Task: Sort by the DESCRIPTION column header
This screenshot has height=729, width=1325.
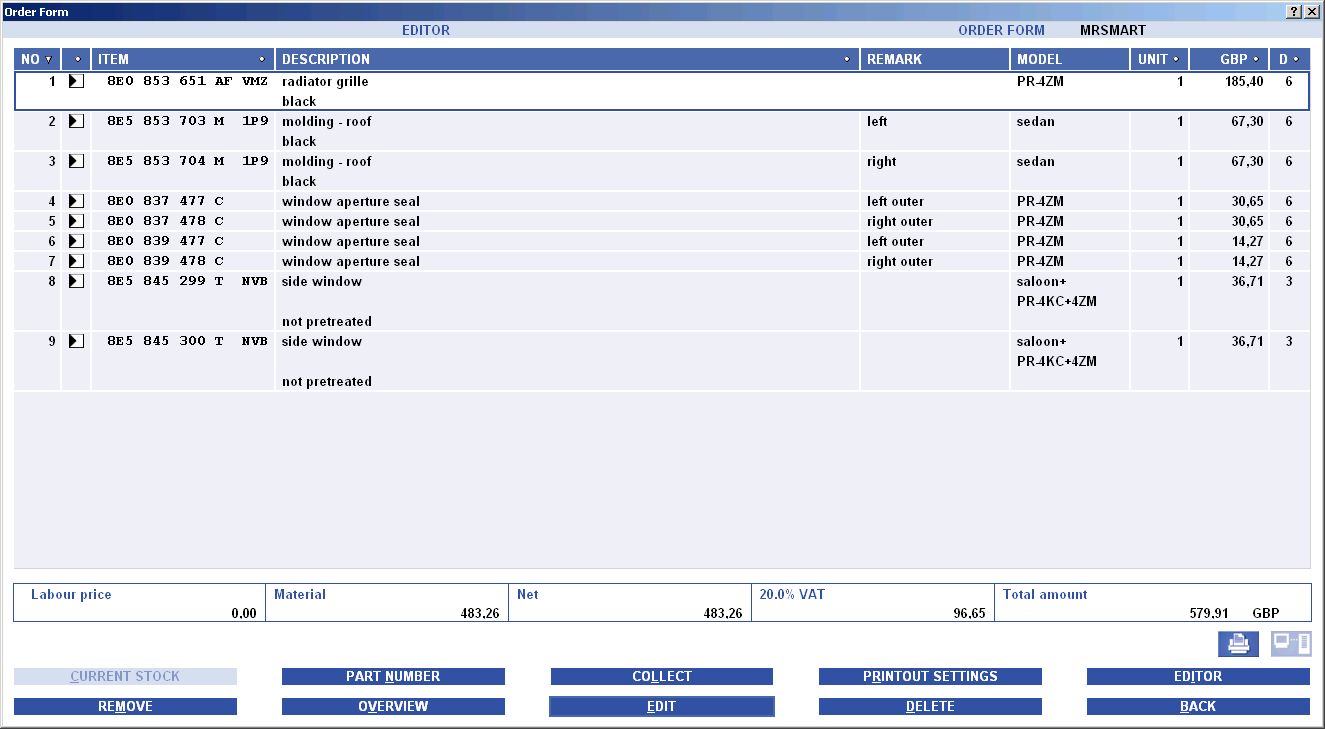Action: [566, 59]
